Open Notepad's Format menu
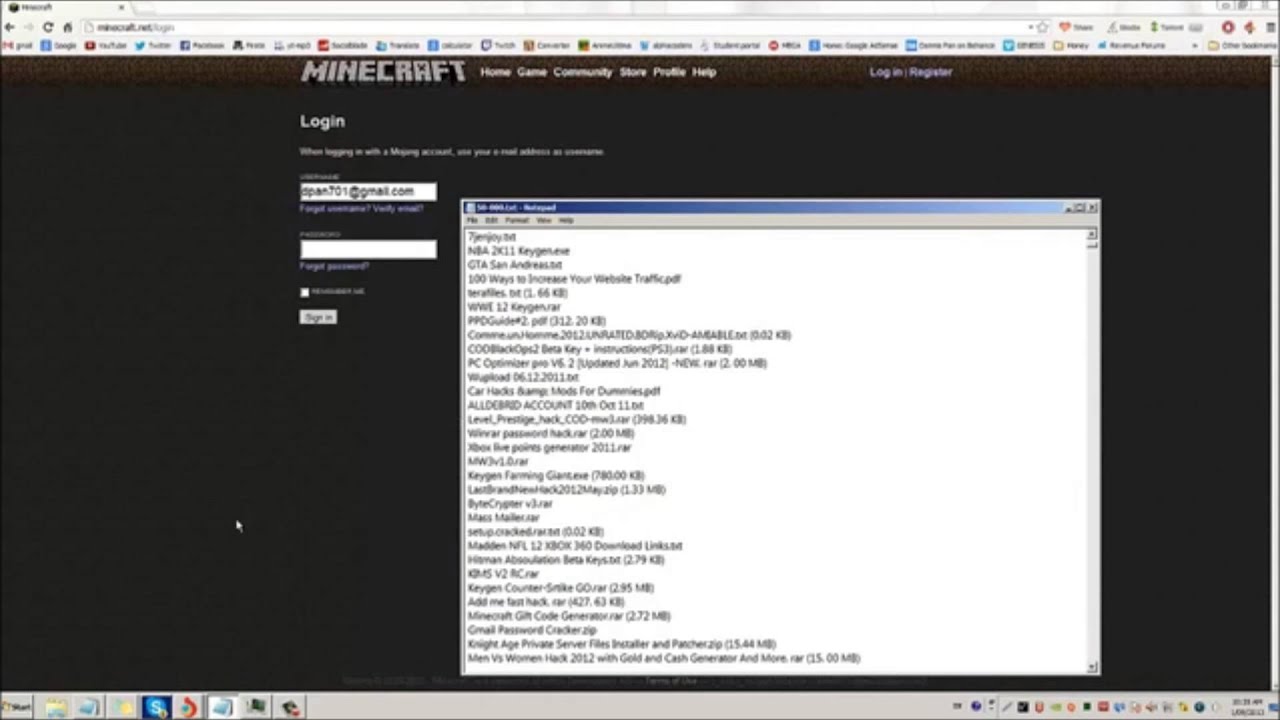 pos(517,220)
